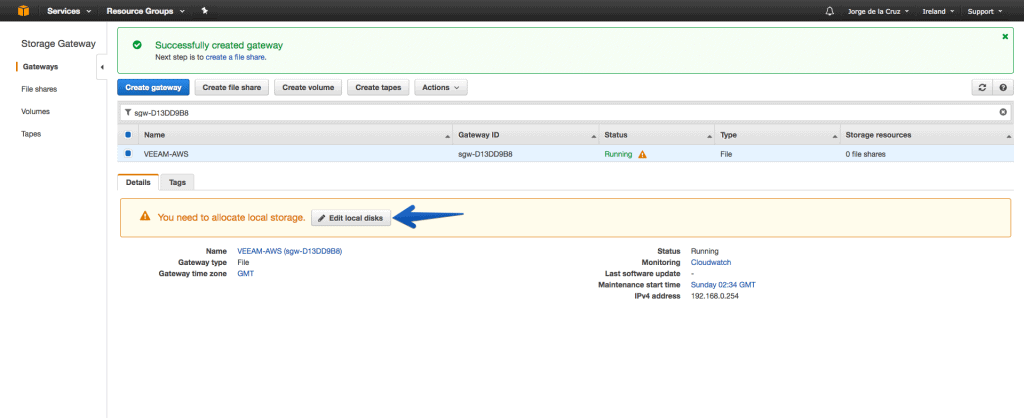Open the Services dropdown menu

69,11
